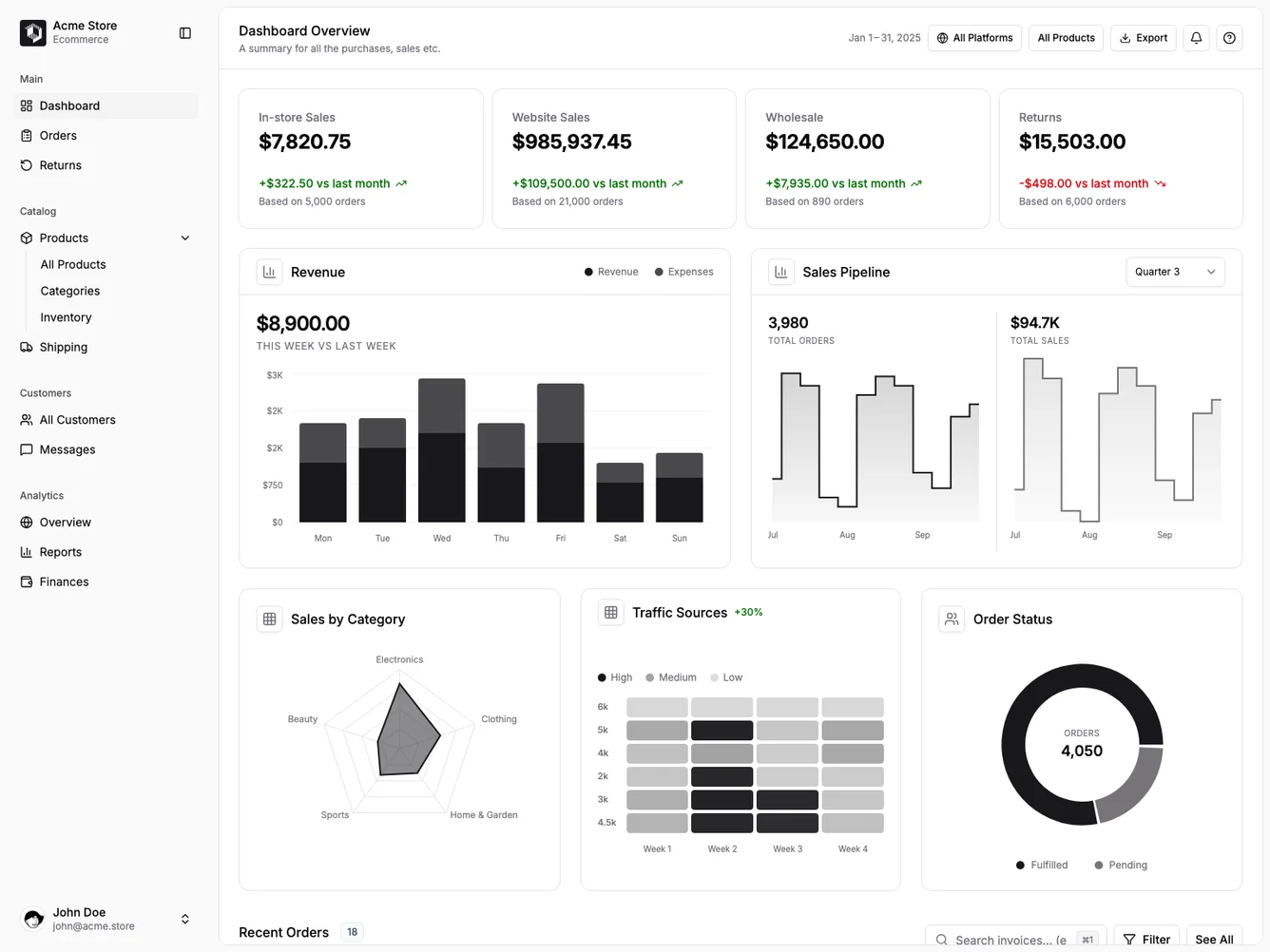Image resolution: width=1270 pixels, height=952 pixels.
Task: Toggle the Pending legend in Order Status
Action: click(1121, 865)
